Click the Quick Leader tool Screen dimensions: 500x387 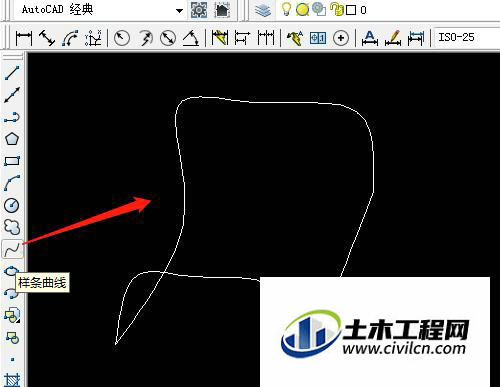(295, 38)
